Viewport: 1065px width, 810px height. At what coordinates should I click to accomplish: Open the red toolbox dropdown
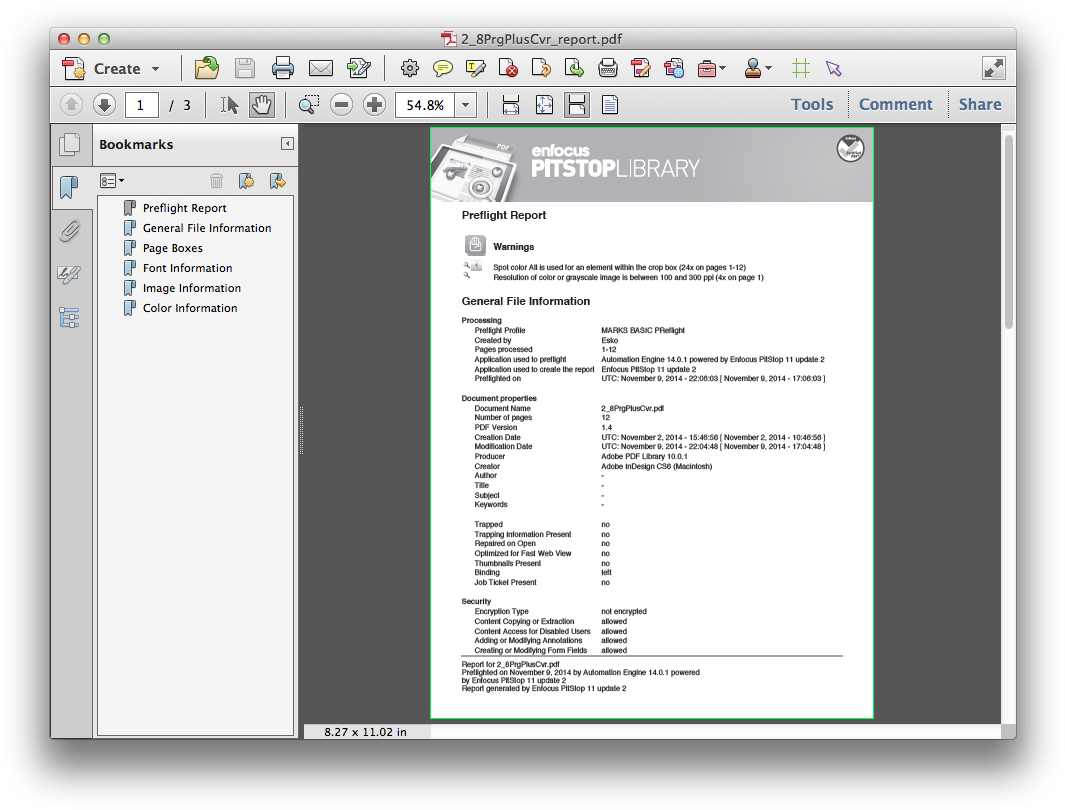tap(712, 69)
